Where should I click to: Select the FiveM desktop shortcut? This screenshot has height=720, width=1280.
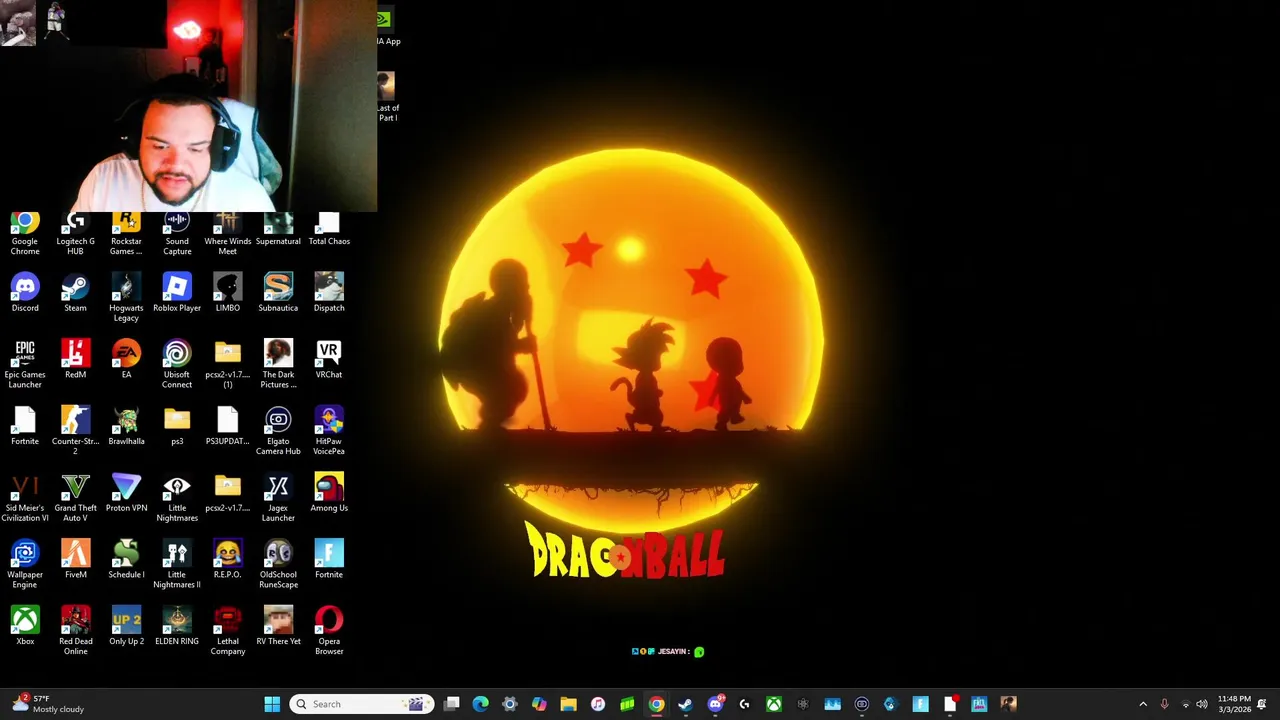[75, 560]
